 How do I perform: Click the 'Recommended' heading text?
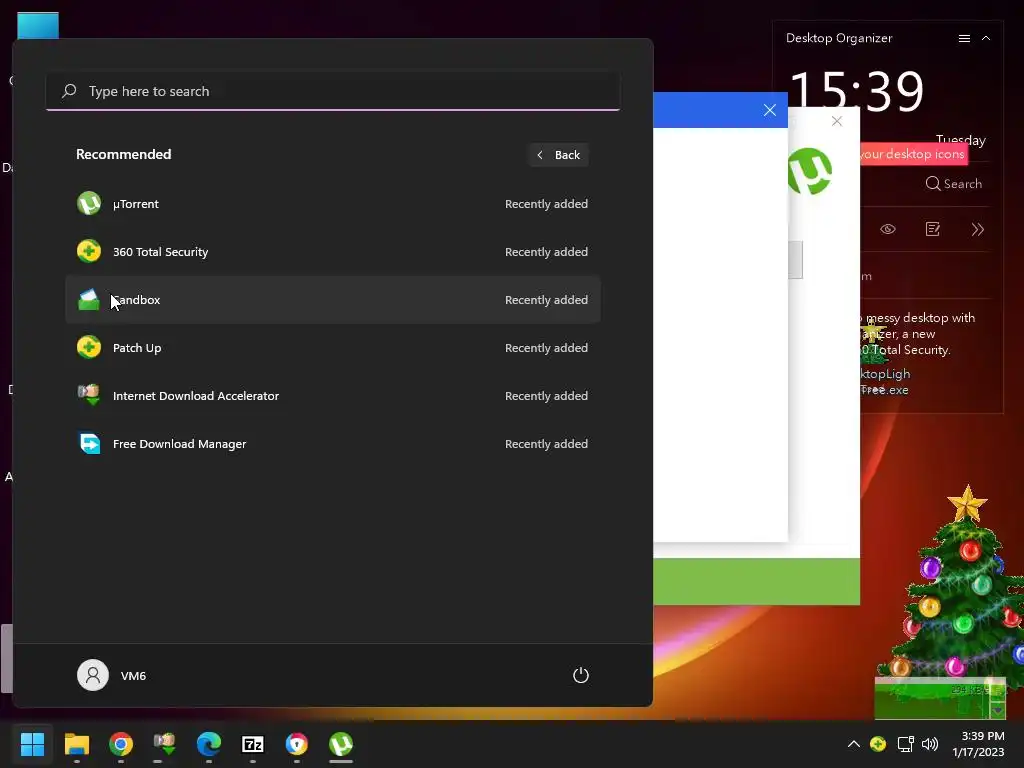(123, 154)
